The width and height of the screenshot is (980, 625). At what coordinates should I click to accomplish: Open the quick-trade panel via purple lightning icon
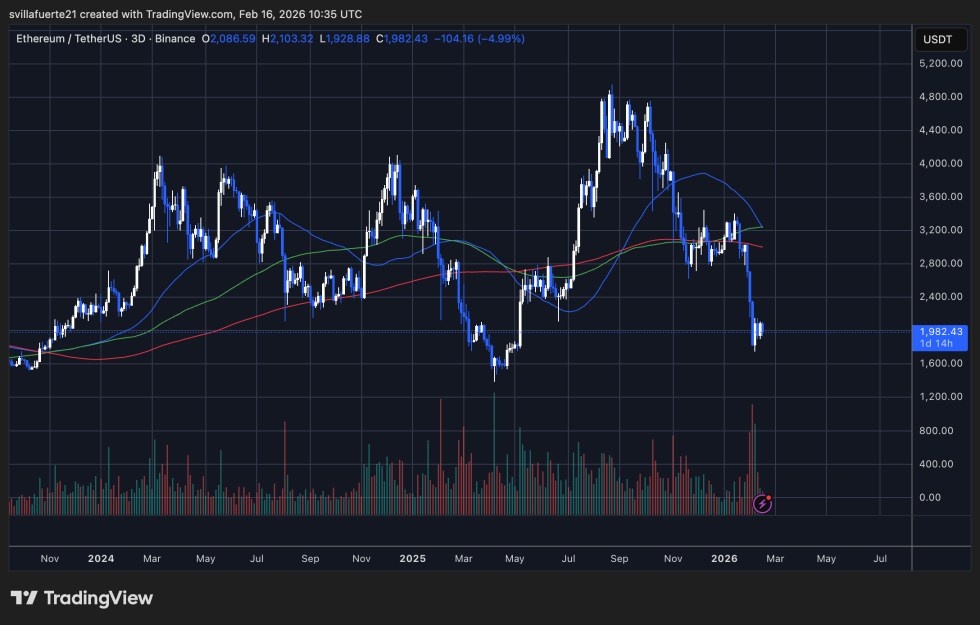pos(762,503)
